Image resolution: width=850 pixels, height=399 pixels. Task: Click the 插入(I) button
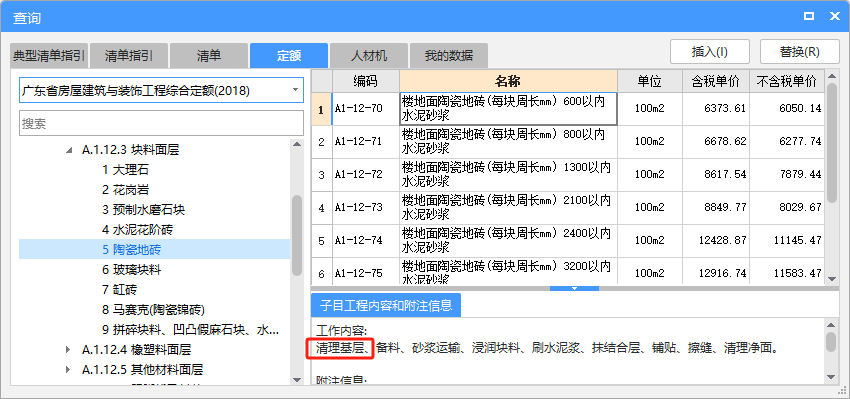point(710,52)
